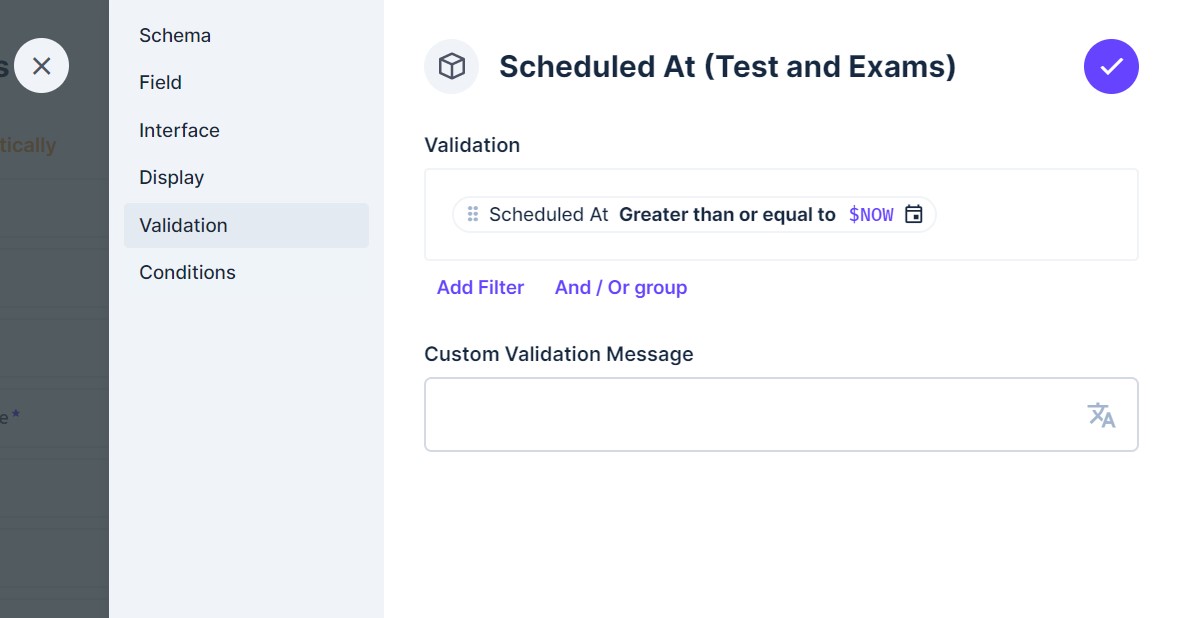Open the "Greater than or equal to" operator dropdown
Screen dimensions: 1178x618
click(727, 214)
